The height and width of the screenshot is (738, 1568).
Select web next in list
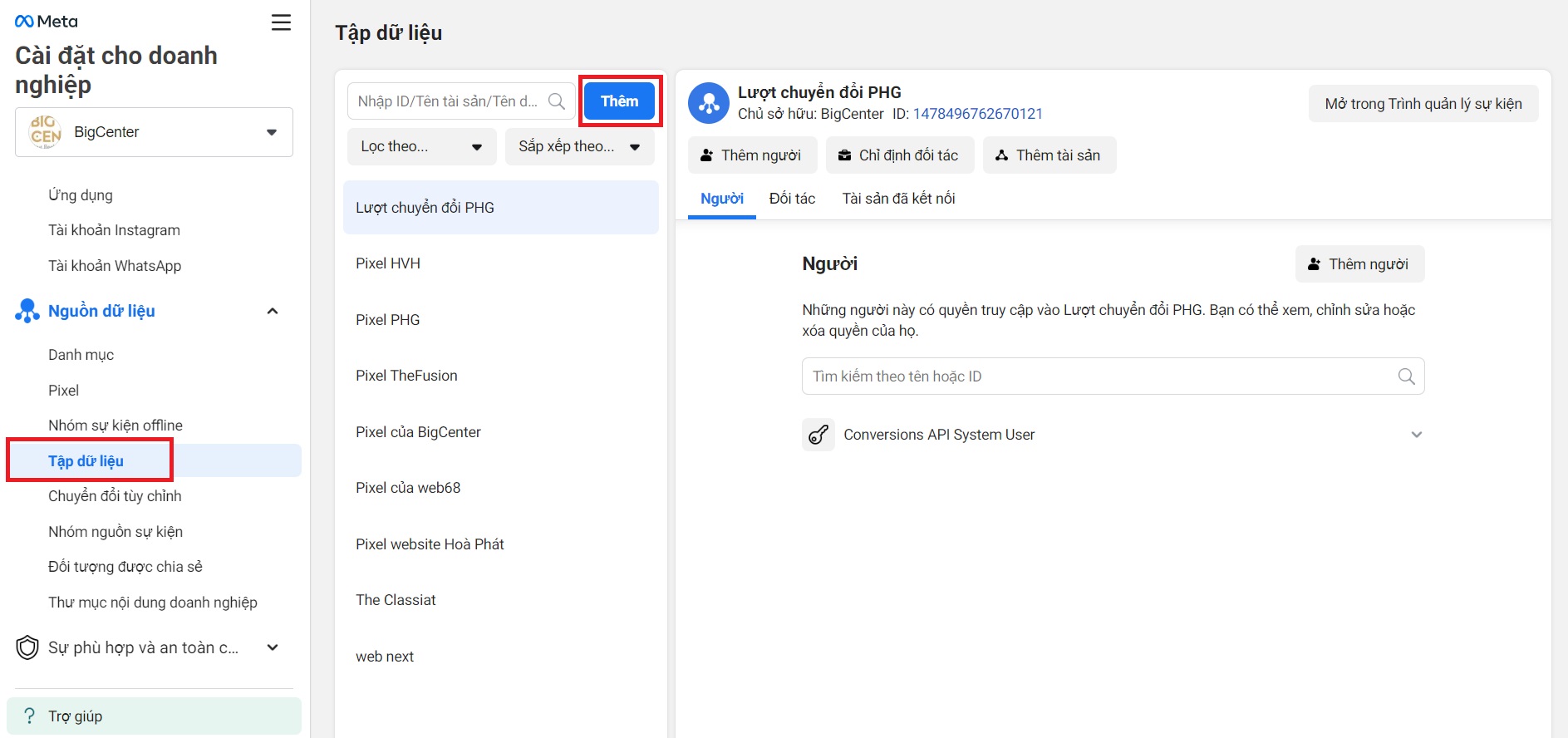tap(501, 657)
